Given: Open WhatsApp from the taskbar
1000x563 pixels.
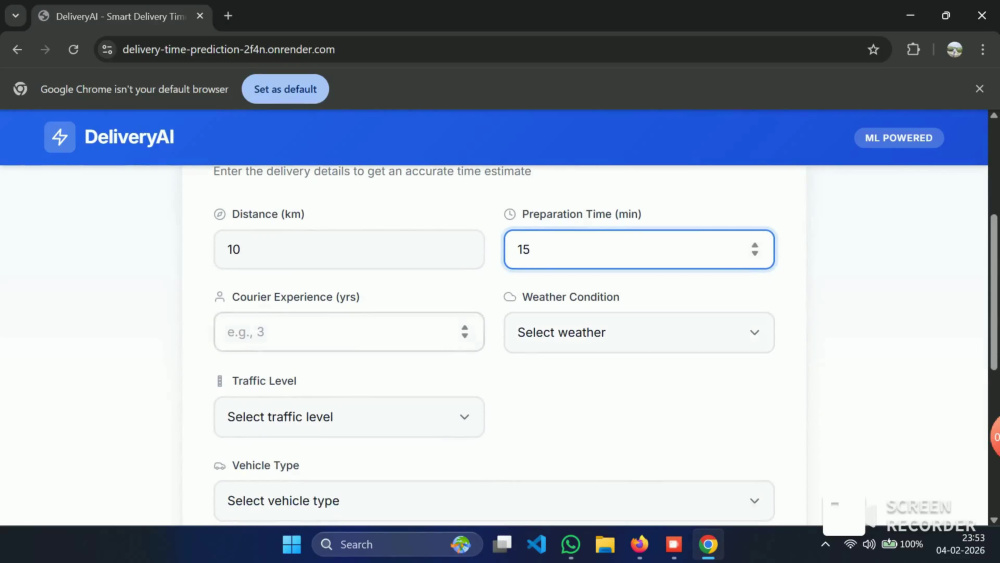Looking at the screenshot, I should [571, 545].
